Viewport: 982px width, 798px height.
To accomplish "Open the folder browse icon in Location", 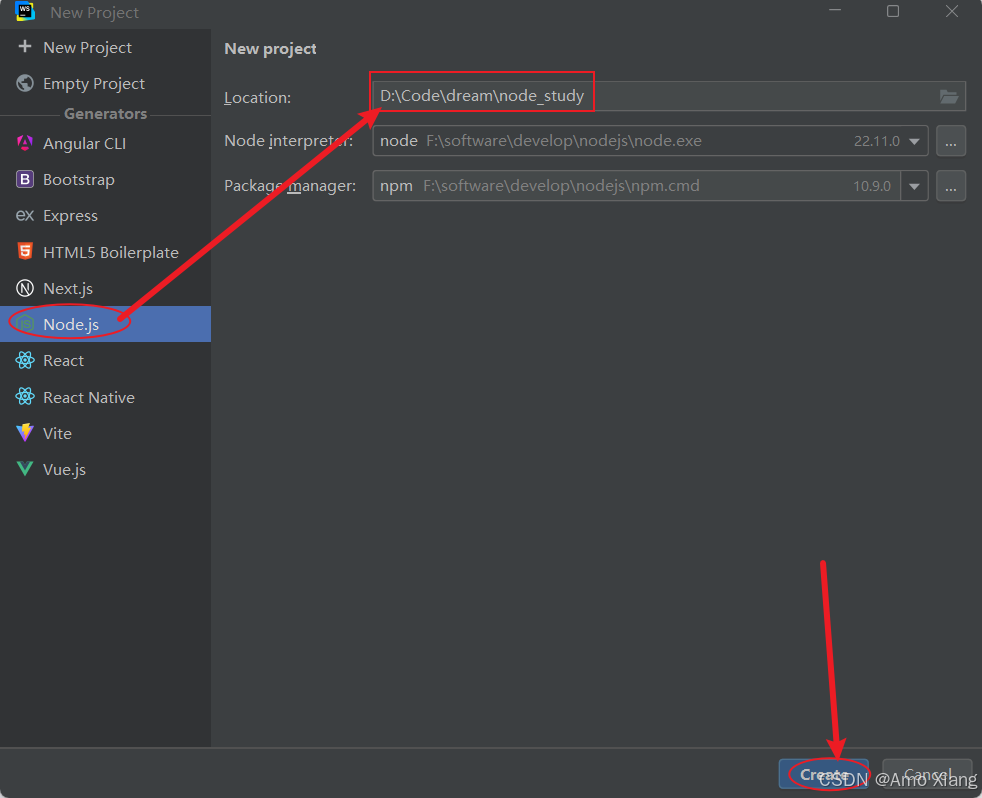I will [949, 96].
